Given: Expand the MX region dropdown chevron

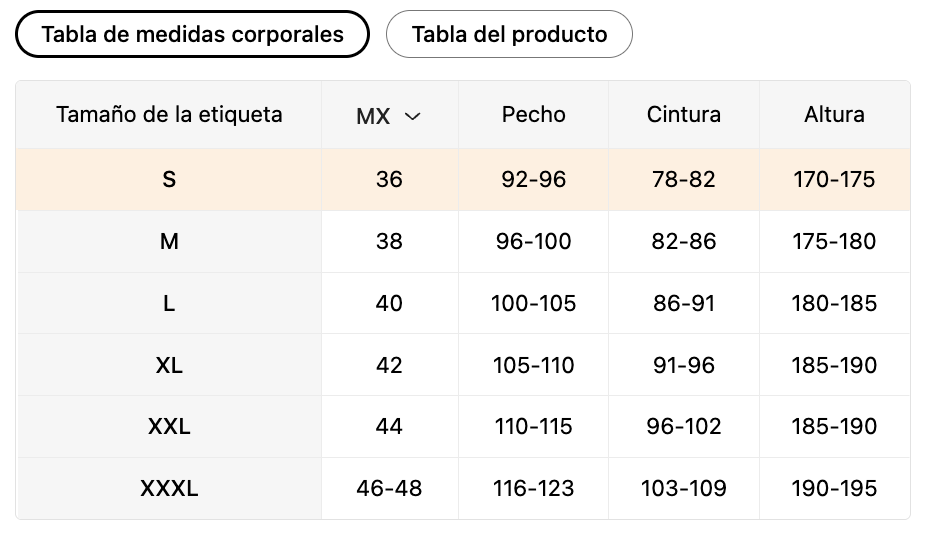Looking at the screenshot, I should coord(413,116).
